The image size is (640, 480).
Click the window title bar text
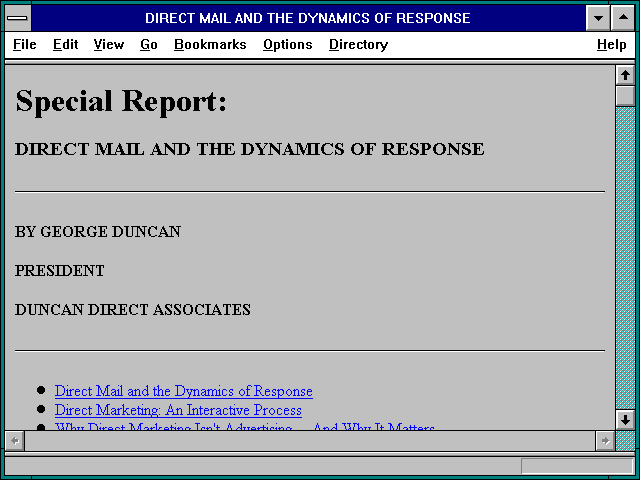pos(308,18)
